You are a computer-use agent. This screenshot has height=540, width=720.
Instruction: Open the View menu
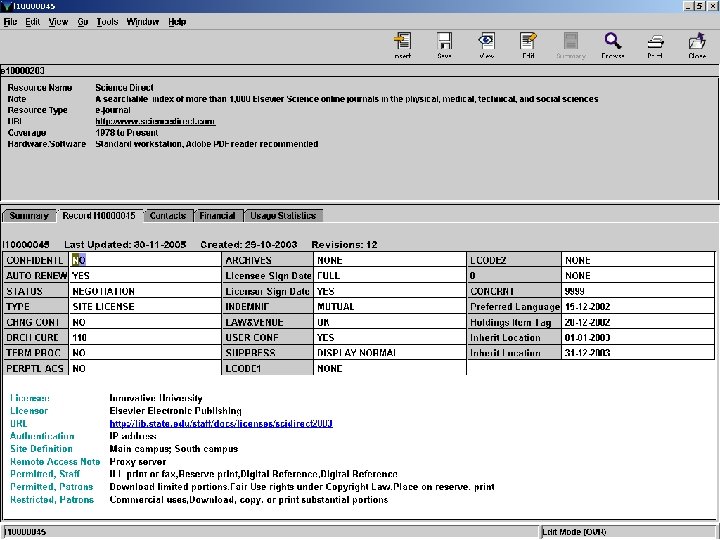[x=58, y=22]
